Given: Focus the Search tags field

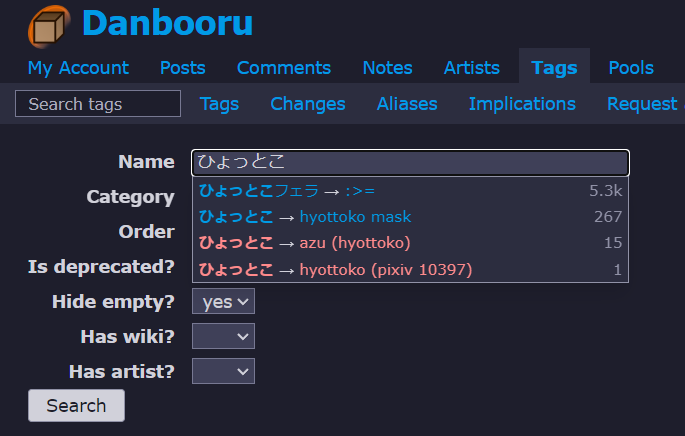Looking at the screenshot, I should coord(98,104).
